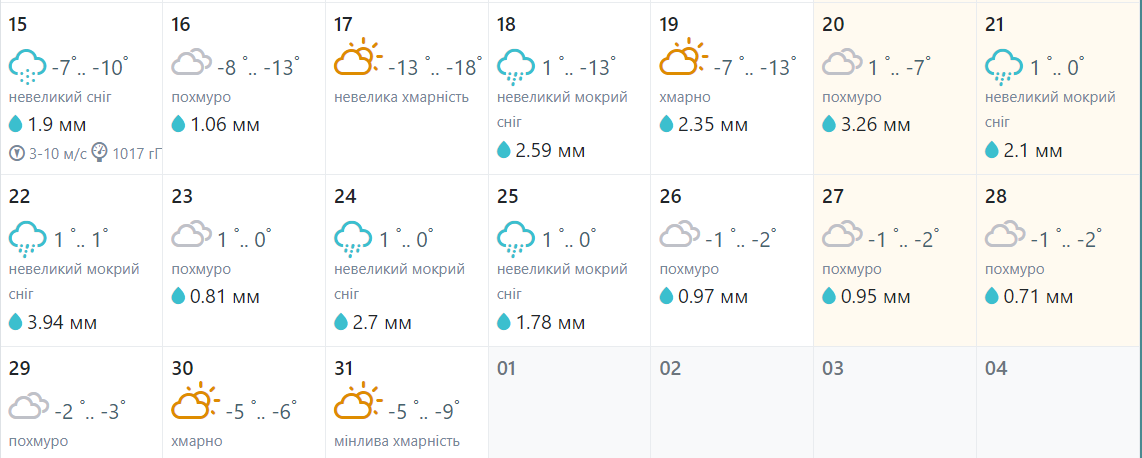The height and width of the screenshot is (458, 1142).
Task: Open the day 30 'хмарно' forecast
Action: (244, 403)
